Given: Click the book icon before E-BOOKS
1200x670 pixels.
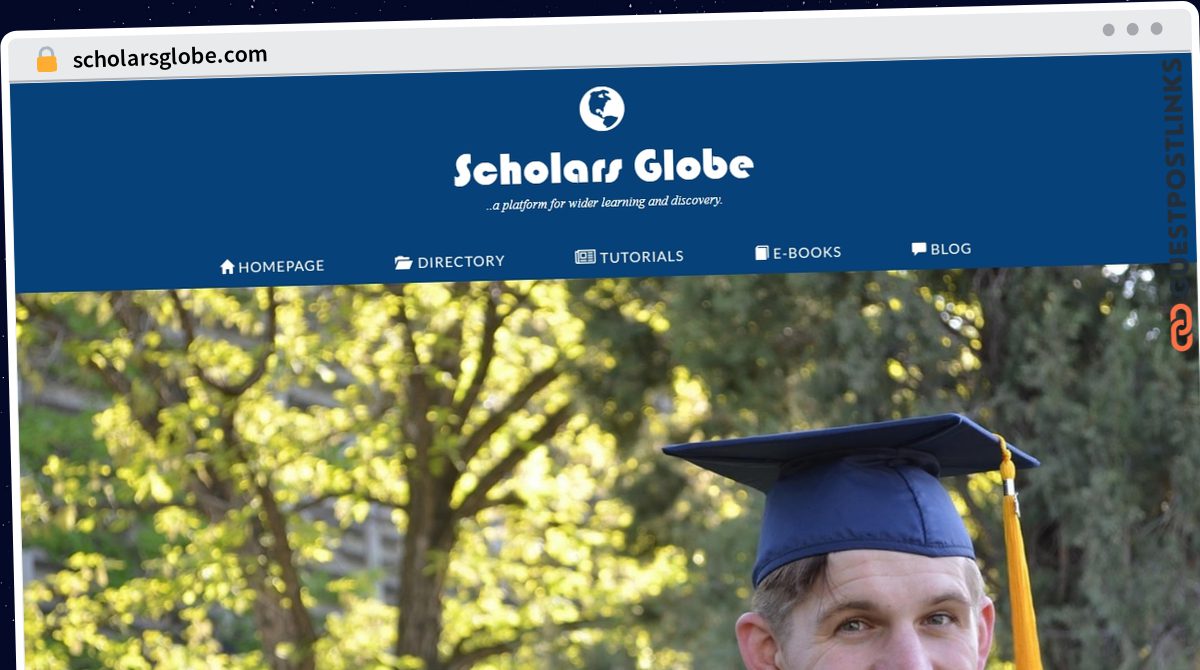Looking at the screenshot, I should point(761,253).
